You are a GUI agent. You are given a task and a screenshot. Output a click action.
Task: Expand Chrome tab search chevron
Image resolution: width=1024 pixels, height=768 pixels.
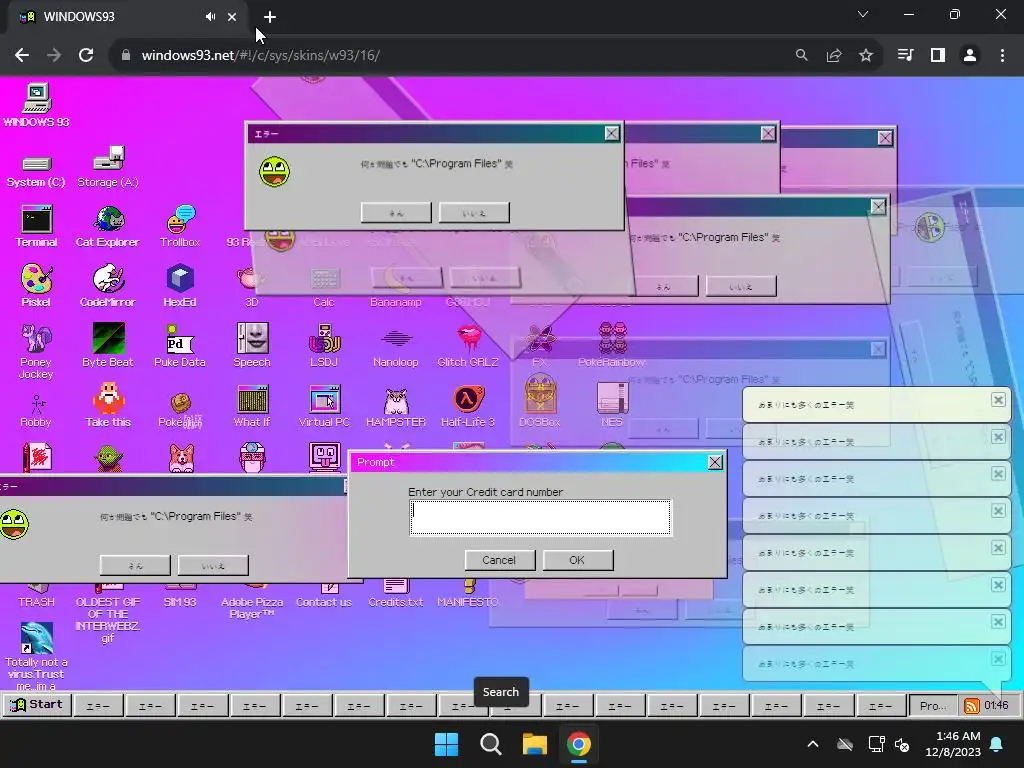coord(863,14)
